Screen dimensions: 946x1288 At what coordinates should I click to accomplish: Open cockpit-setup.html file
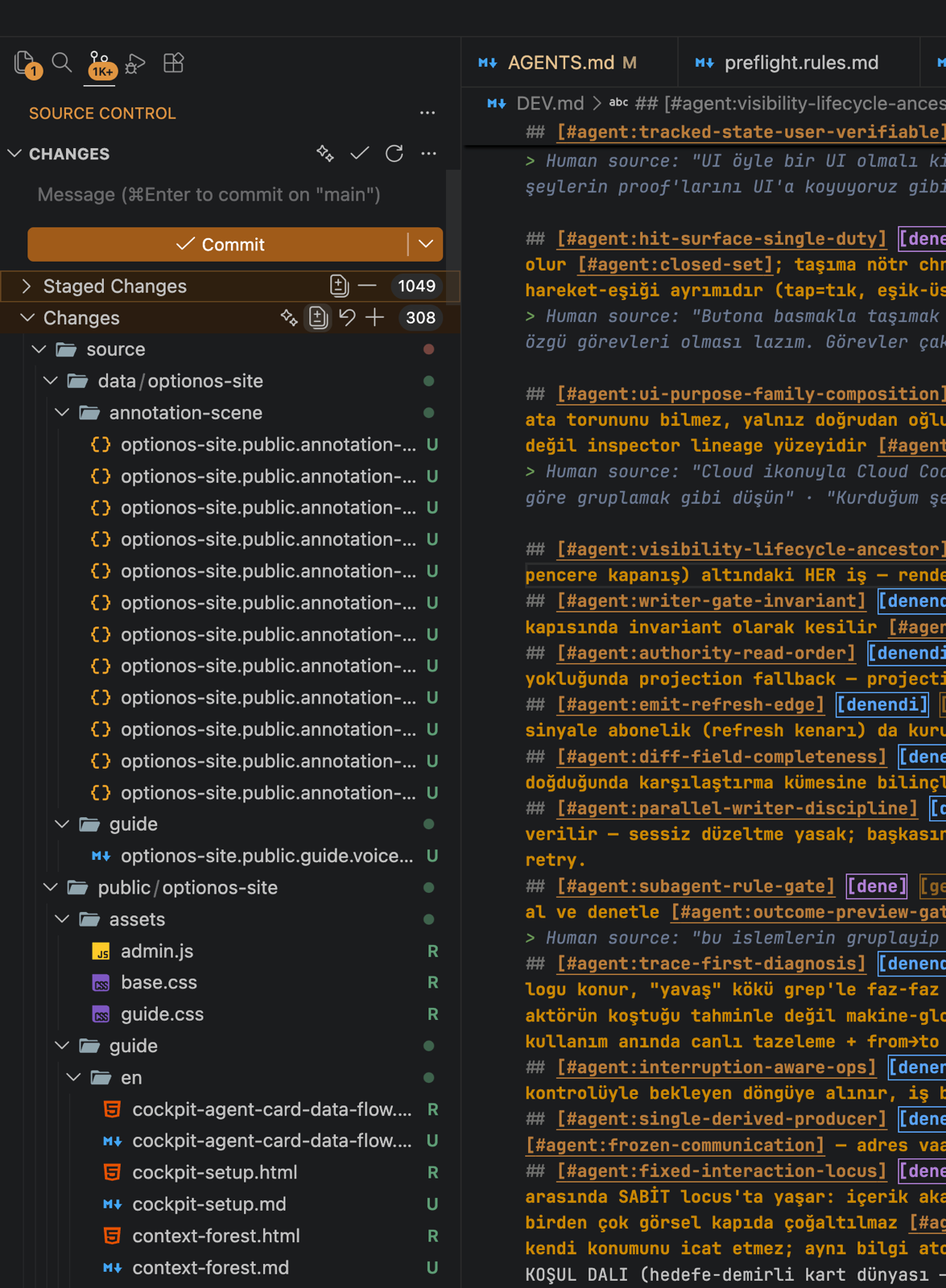[214, 1172]
